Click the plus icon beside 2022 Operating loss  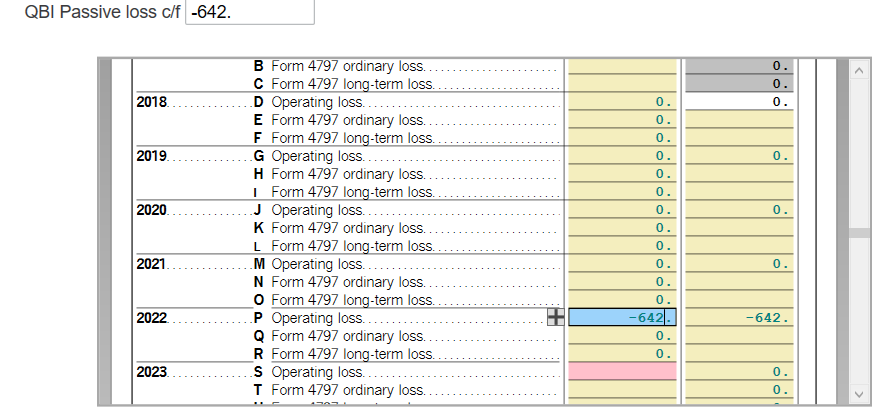(557, 317)
